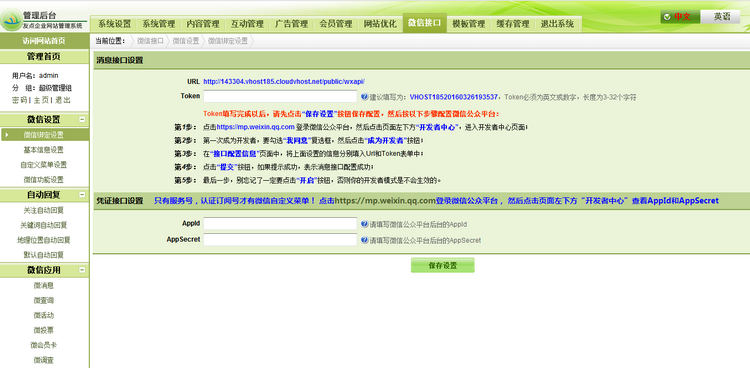The image size is (750, 368).
Task: Open the 互动管理 top menu
Action: [247, 24]
